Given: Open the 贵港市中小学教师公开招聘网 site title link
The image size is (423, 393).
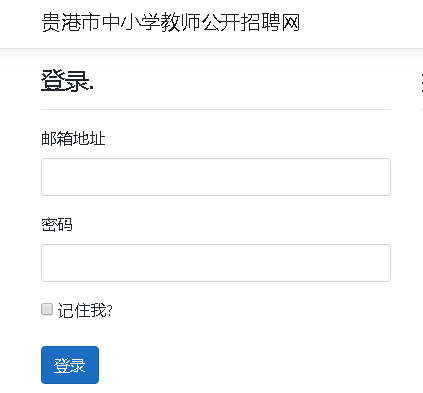Looking at the screenshot, I should click(171, 23).
